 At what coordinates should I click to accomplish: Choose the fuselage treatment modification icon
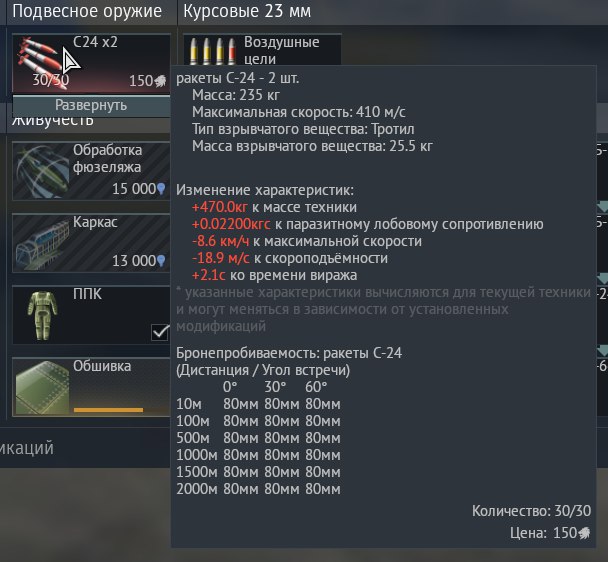[42, 171]
